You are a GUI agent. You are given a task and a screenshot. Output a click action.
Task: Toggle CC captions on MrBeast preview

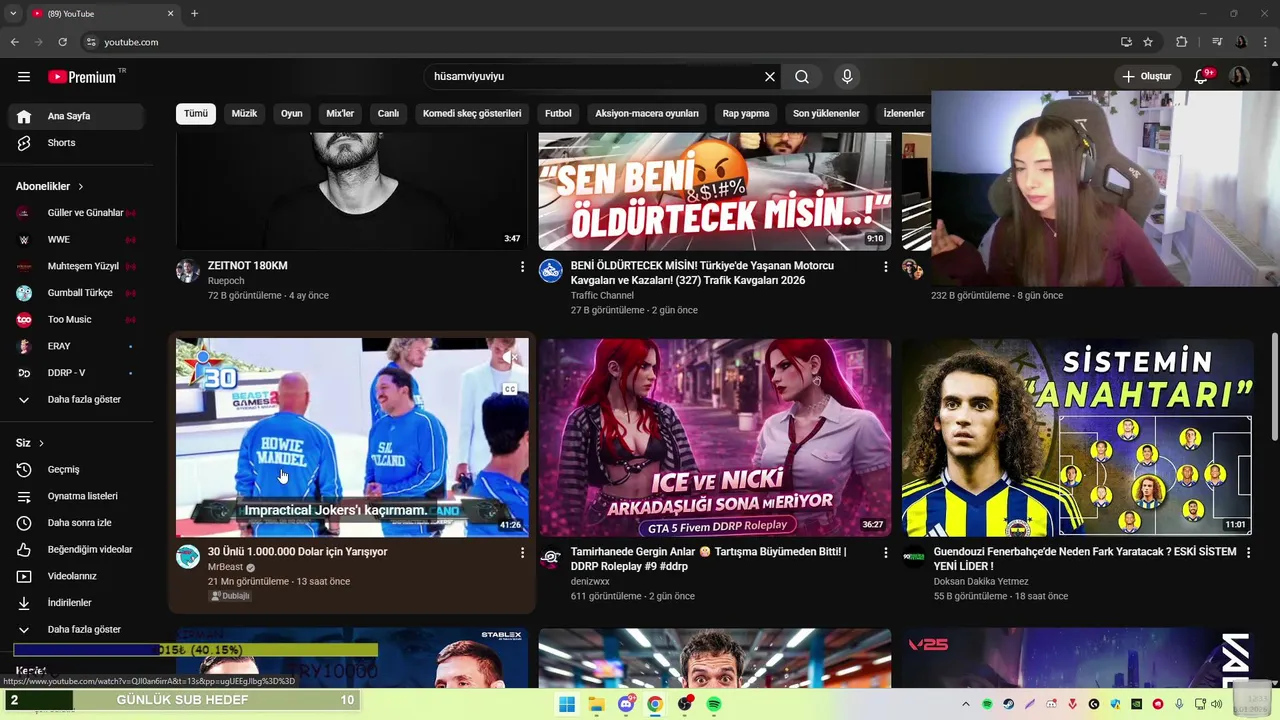(510, 389)
